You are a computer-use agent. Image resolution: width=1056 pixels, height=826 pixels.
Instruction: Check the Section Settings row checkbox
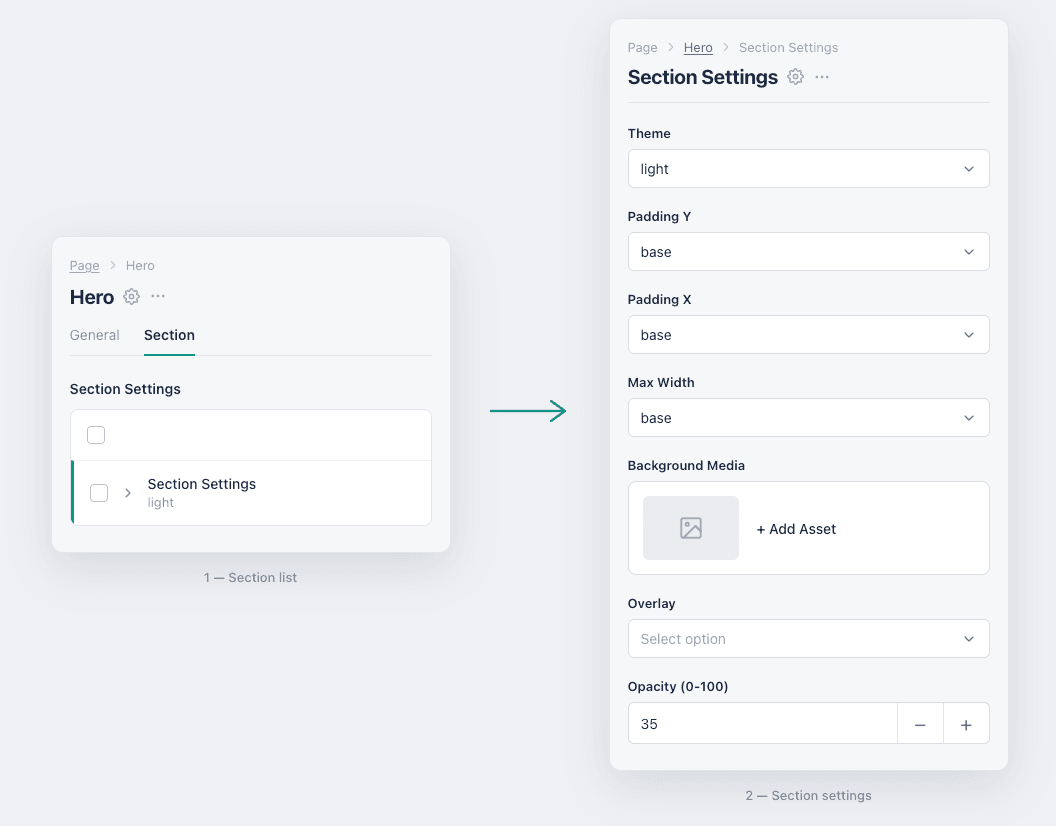pos(99,493)
